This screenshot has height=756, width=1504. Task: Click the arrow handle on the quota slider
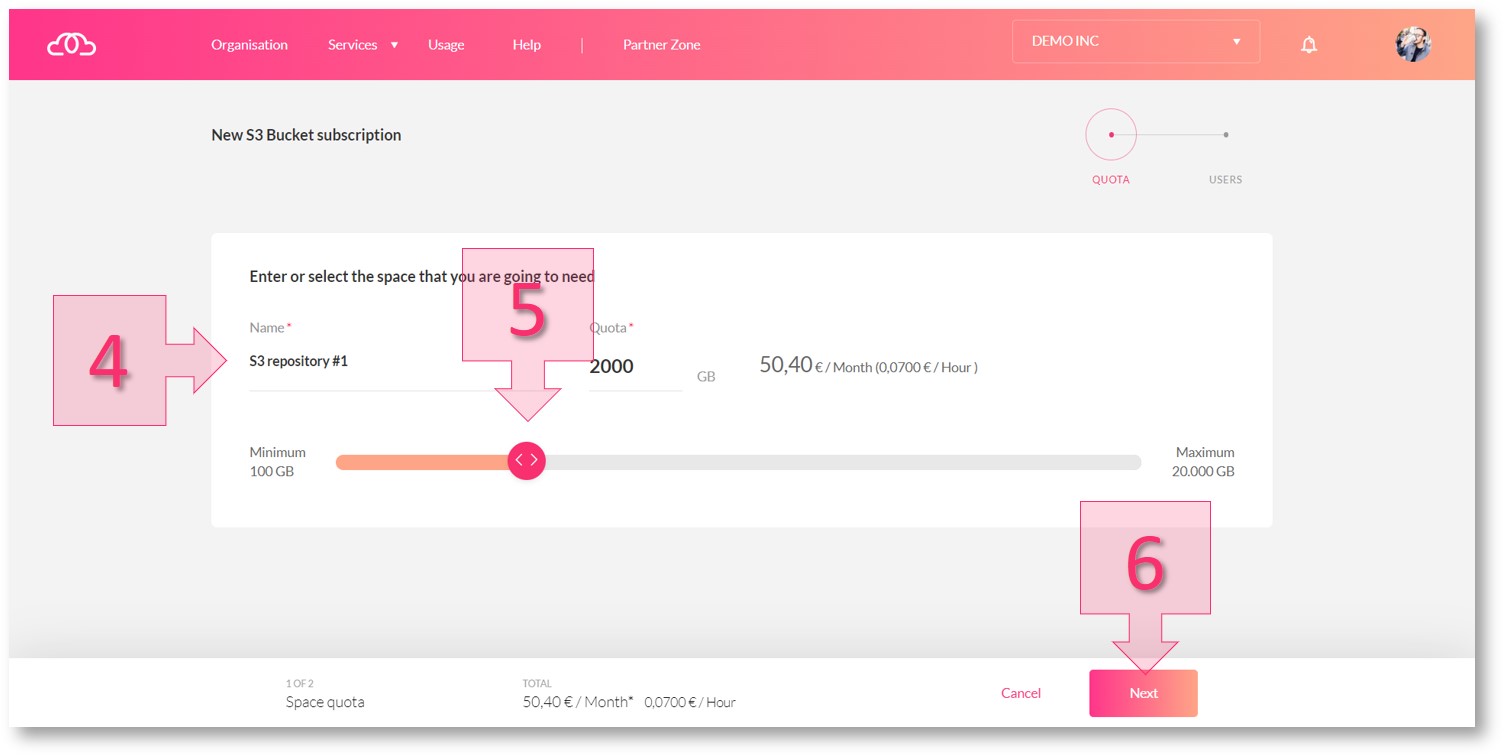pyautogui.click(x=527, y=461)
